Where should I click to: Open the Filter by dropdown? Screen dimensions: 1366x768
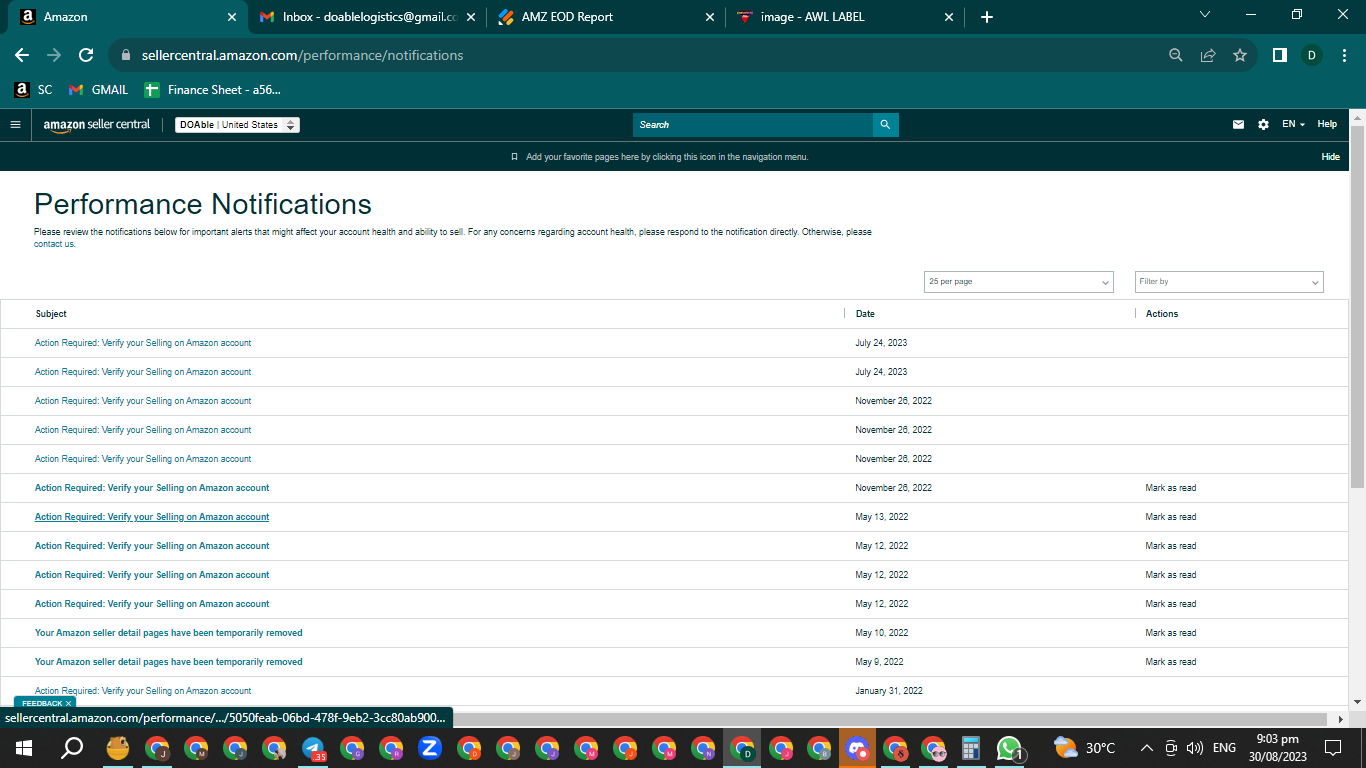pos(1229,282)
